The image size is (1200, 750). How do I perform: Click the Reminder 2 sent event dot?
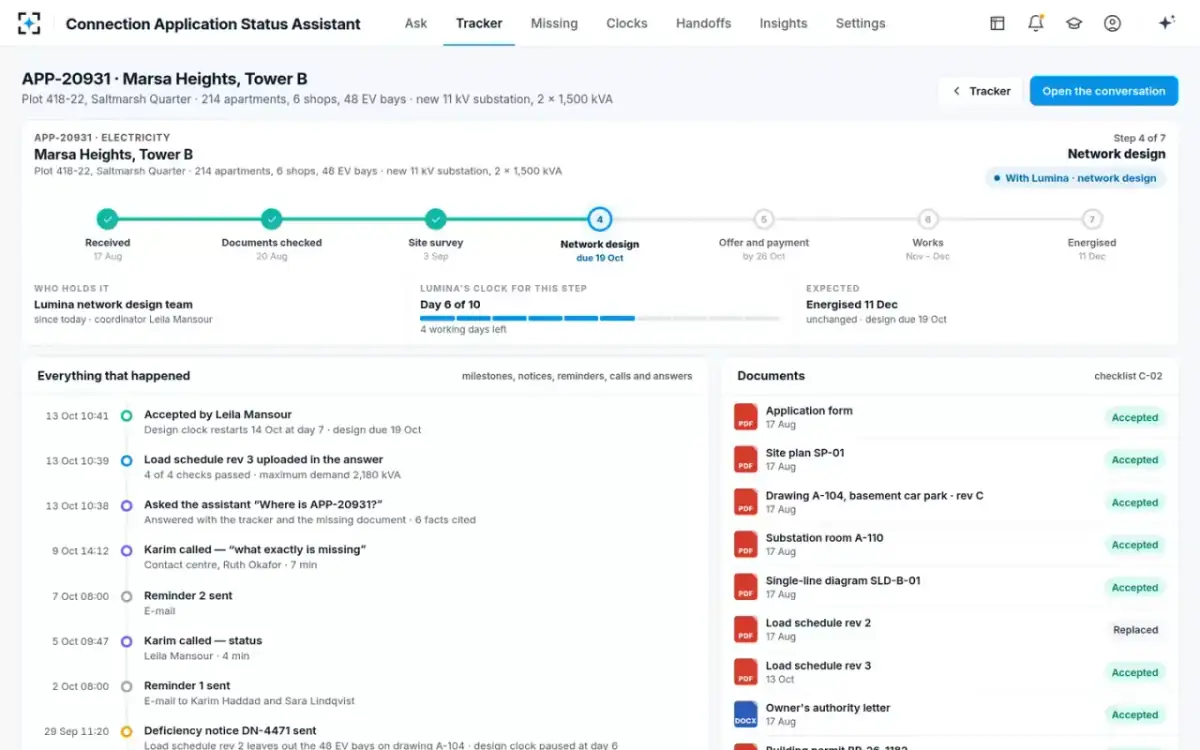click(126, 596)
